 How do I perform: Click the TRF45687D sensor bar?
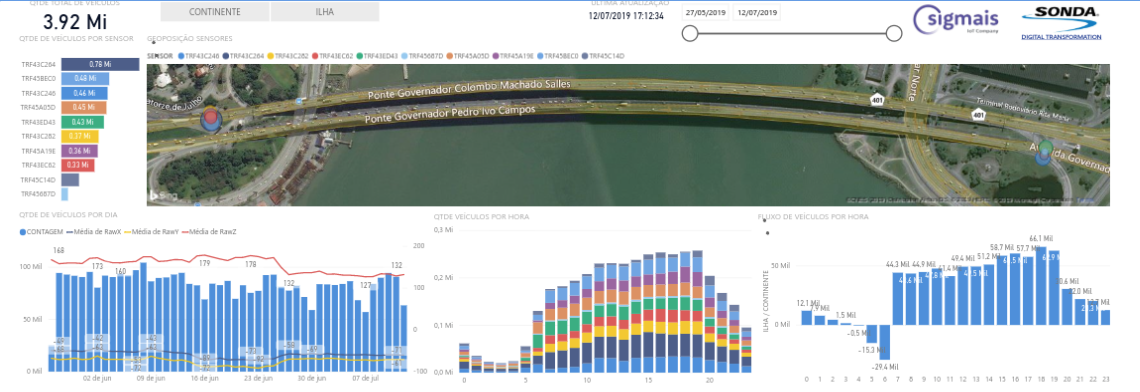[x=65, y=194]
